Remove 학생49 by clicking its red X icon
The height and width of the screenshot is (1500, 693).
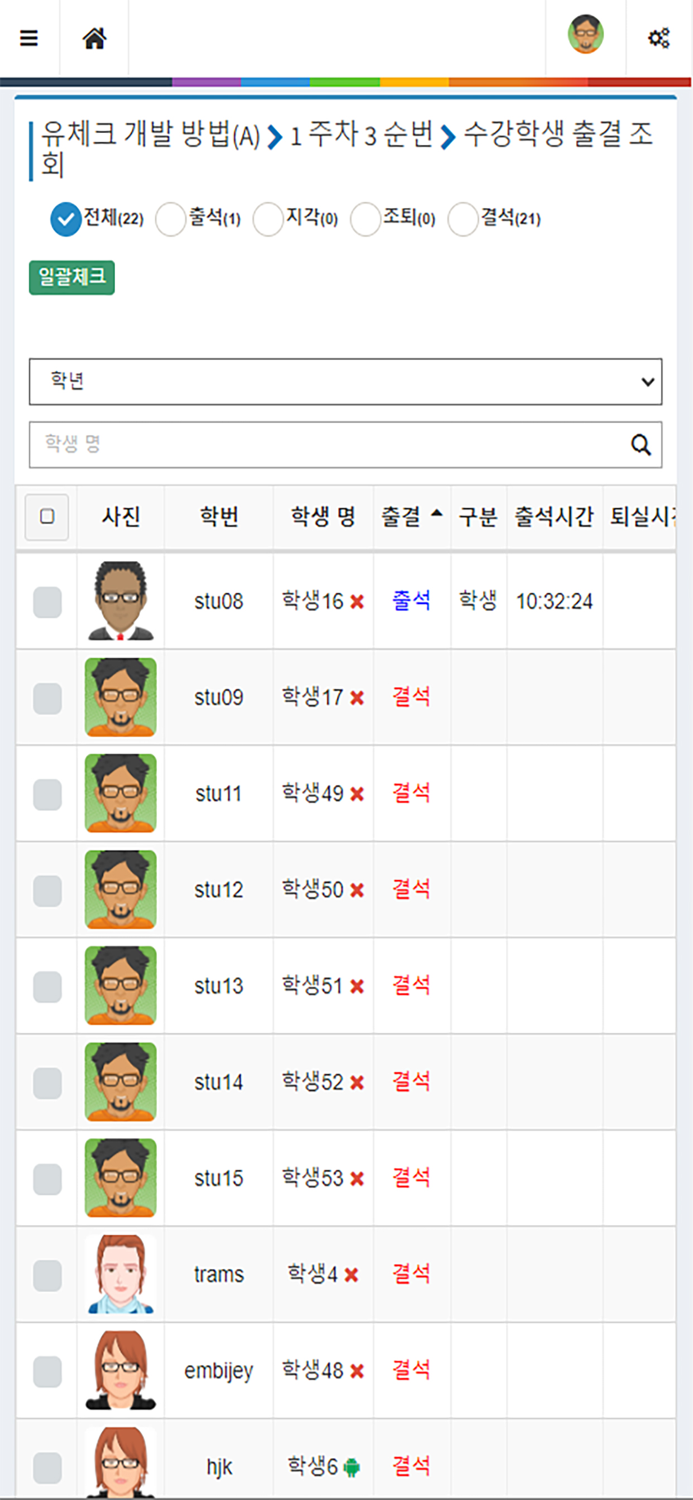coord(355,793)
